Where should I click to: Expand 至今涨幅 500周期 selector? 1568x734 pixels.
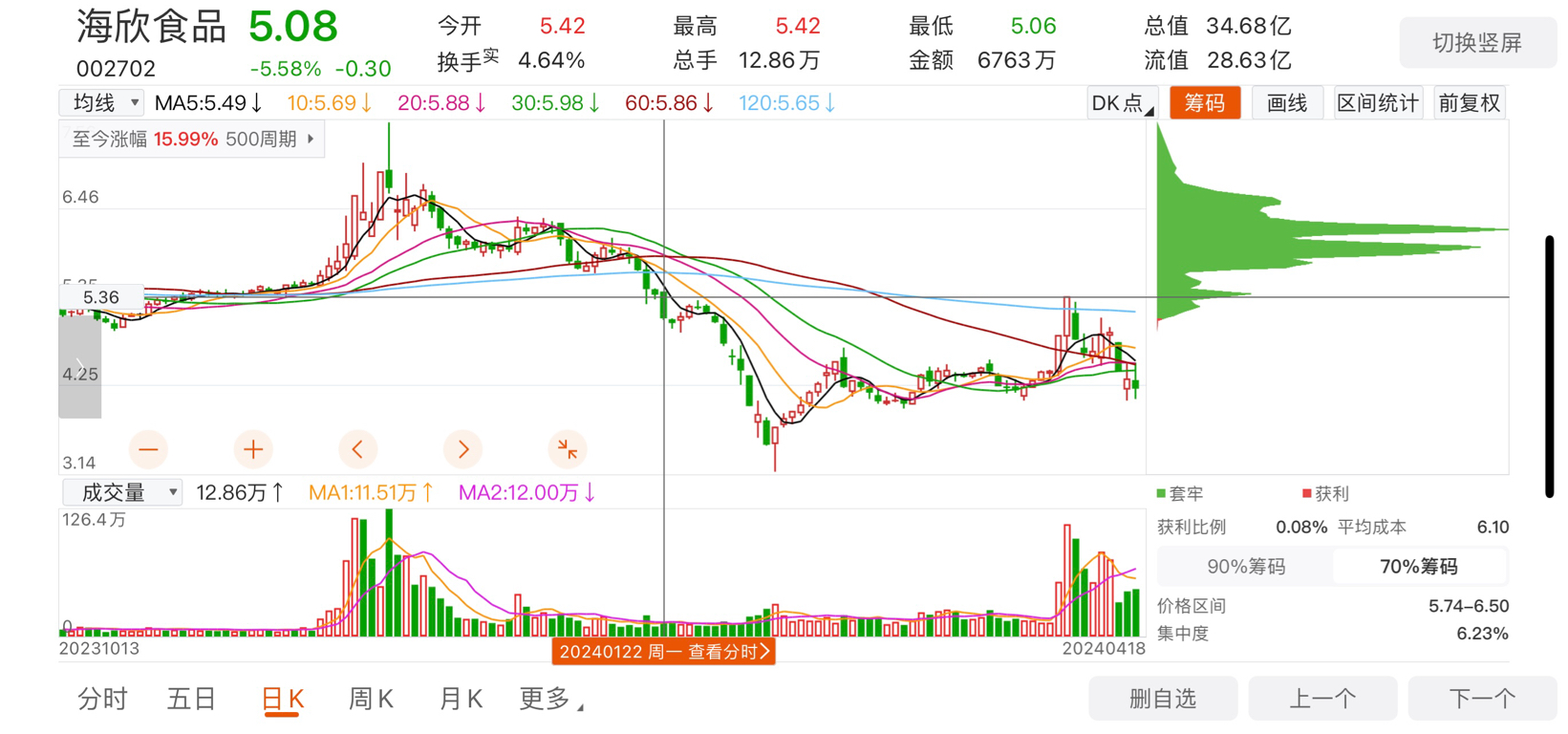(192, 140)
